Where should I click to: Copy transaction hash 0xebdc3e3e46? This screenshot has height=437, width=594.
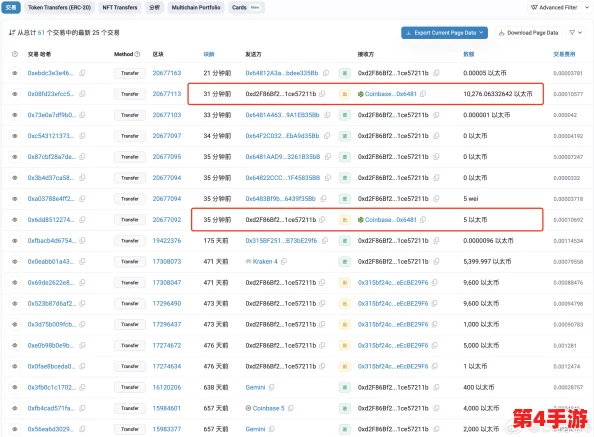(82, 73)
